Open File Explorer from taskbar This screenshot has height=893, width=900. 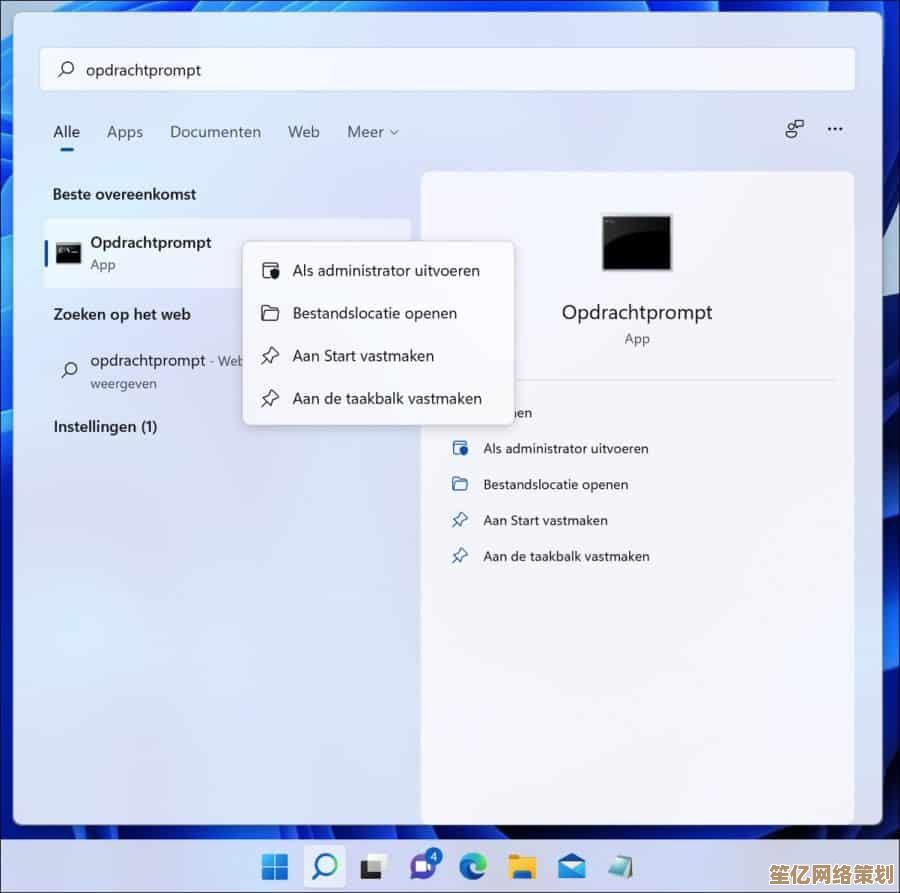pos(522,867)
